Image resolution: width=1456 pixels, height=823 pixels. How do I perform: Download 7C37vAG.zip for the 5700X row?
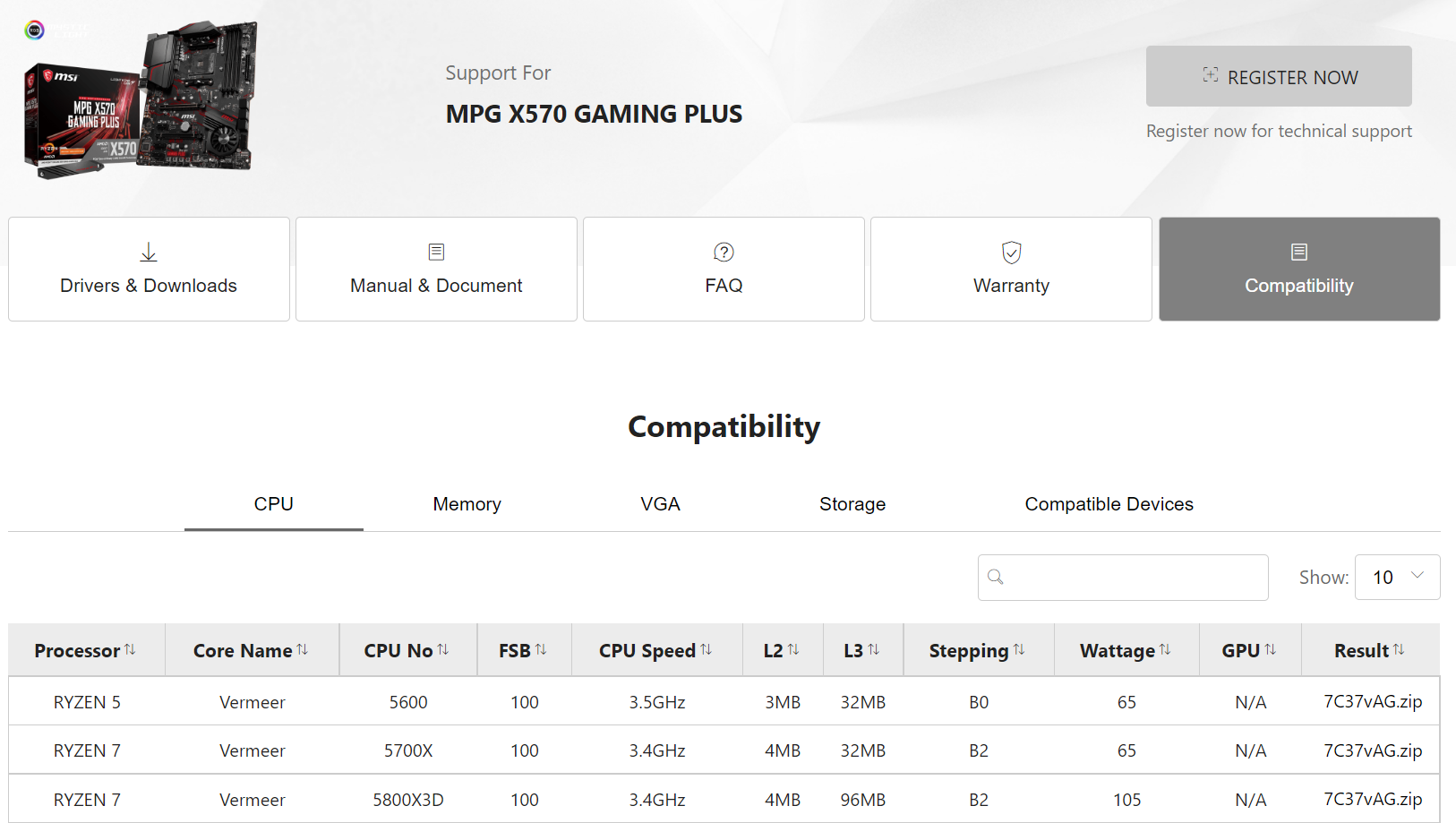1373,750
